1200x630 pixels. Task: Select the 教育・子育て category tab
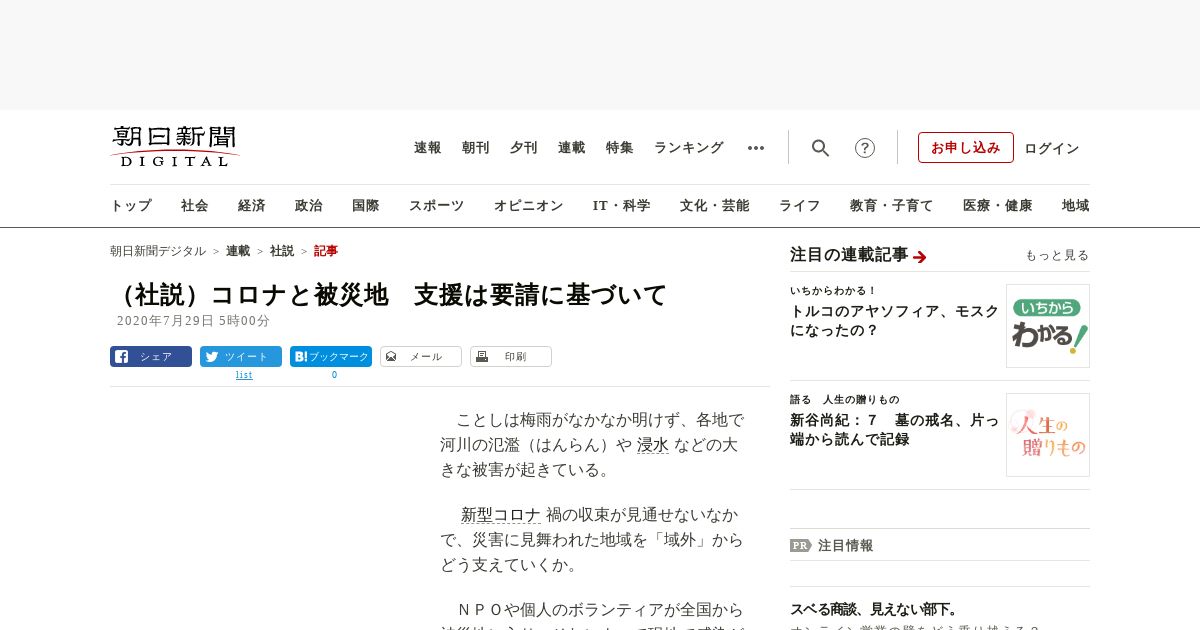[x=892, y=206]
